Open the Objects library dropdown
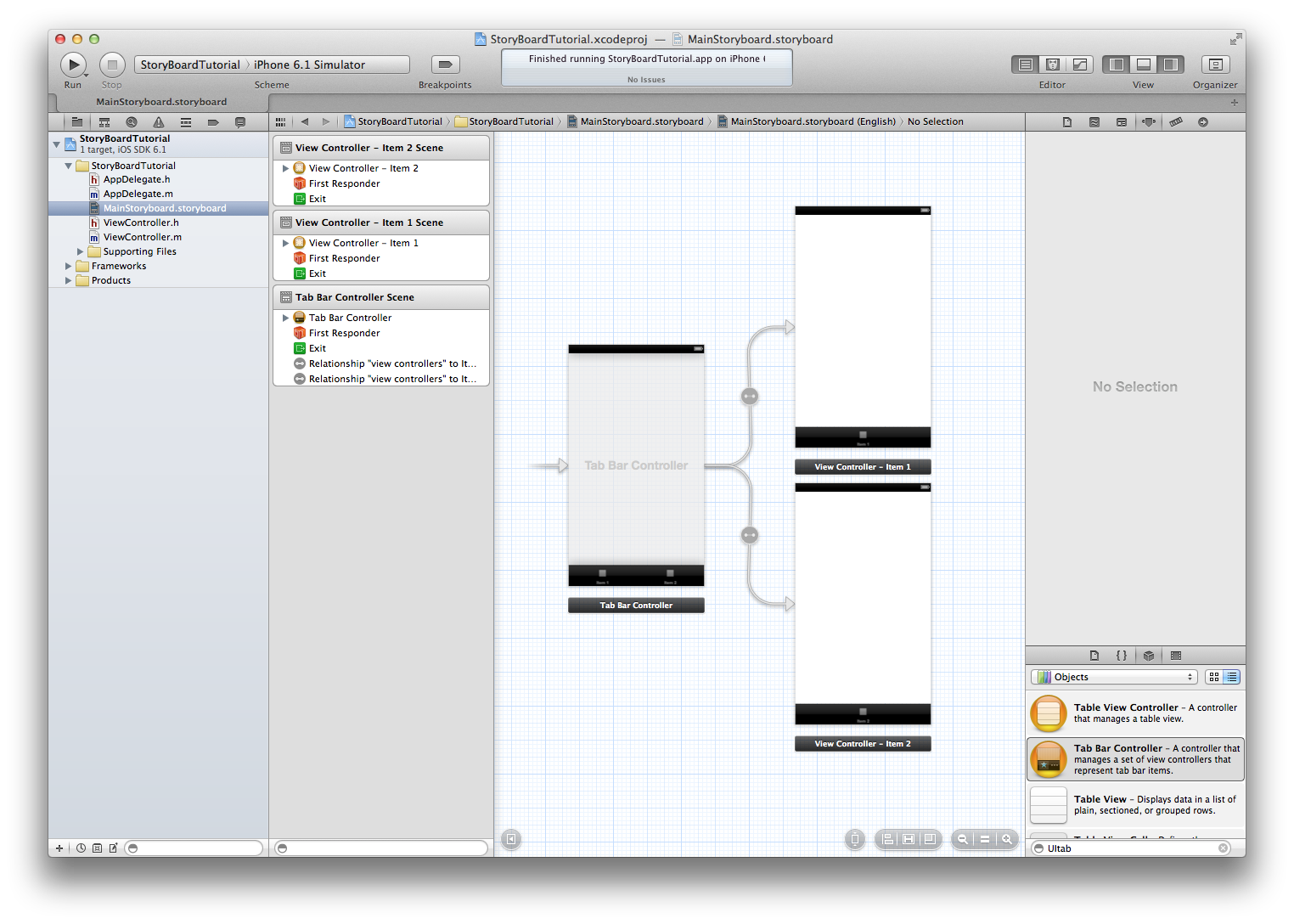 (1114, 677)
